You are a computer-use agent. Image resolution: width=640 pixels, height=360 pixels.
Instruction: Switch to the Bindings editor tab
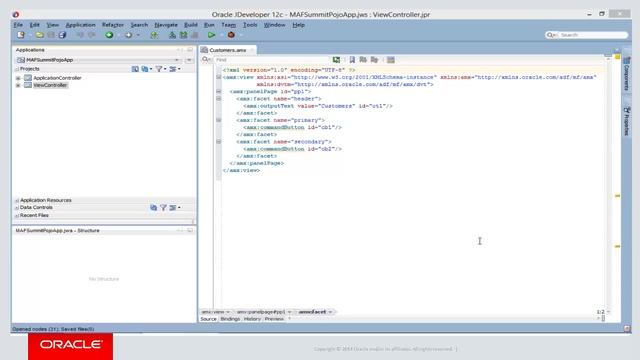(230, 319)
